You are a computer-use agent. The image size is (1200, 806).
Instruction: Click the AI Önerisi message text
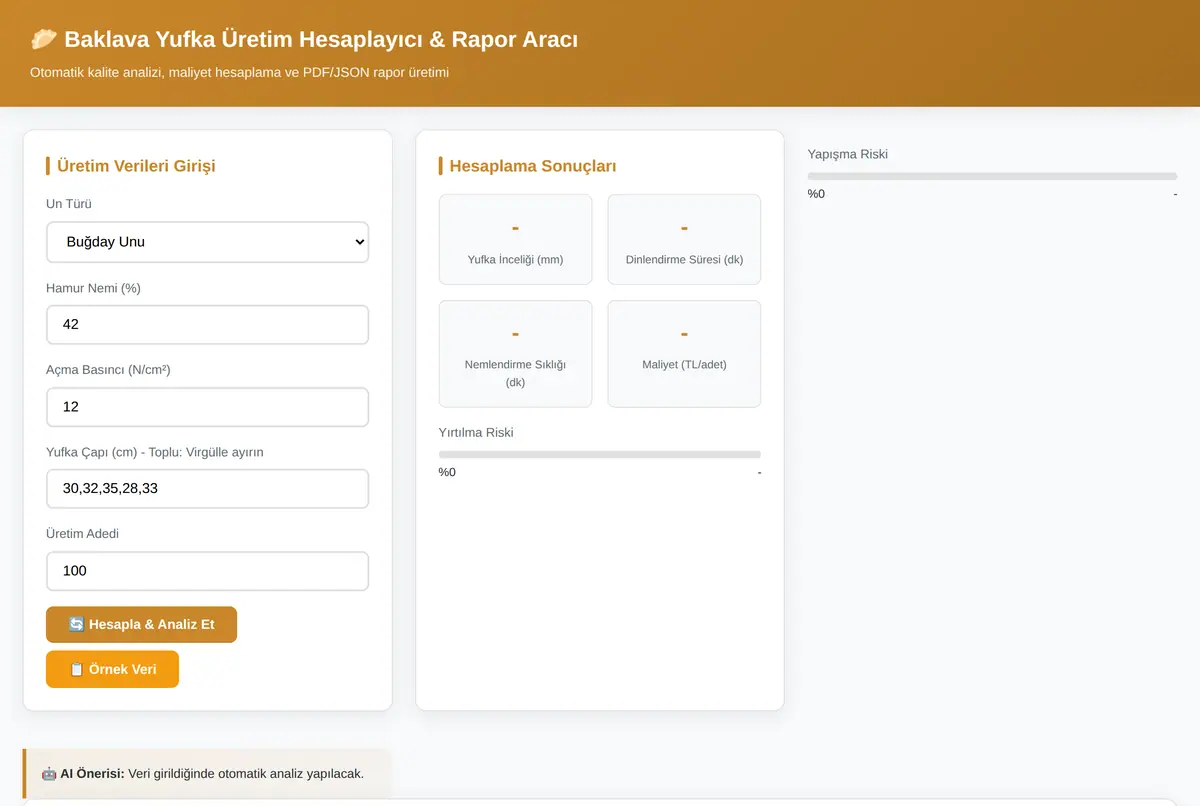coord(246,773)
